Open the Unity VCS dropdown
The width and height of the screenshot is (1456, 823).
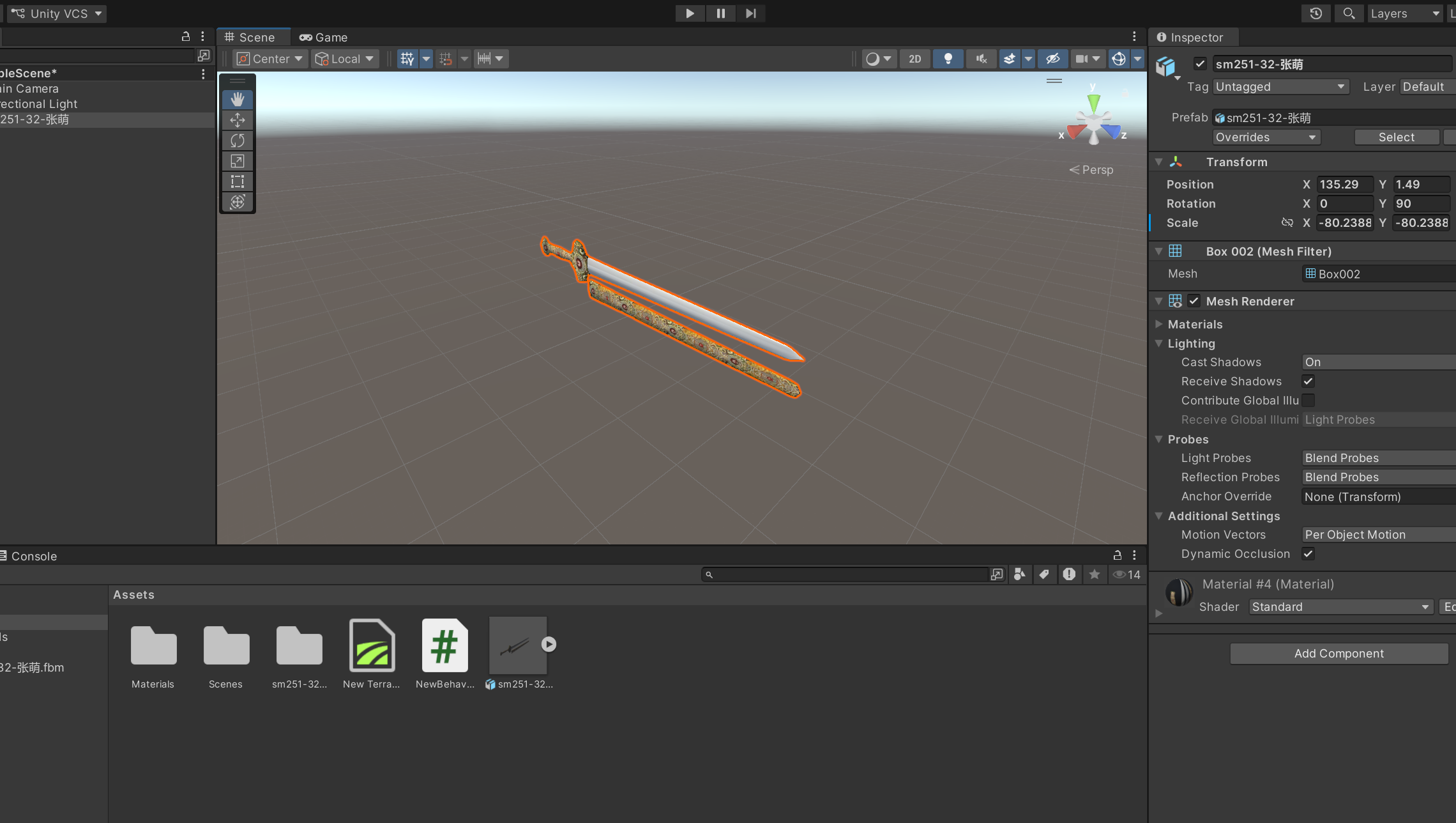point(56,13)
